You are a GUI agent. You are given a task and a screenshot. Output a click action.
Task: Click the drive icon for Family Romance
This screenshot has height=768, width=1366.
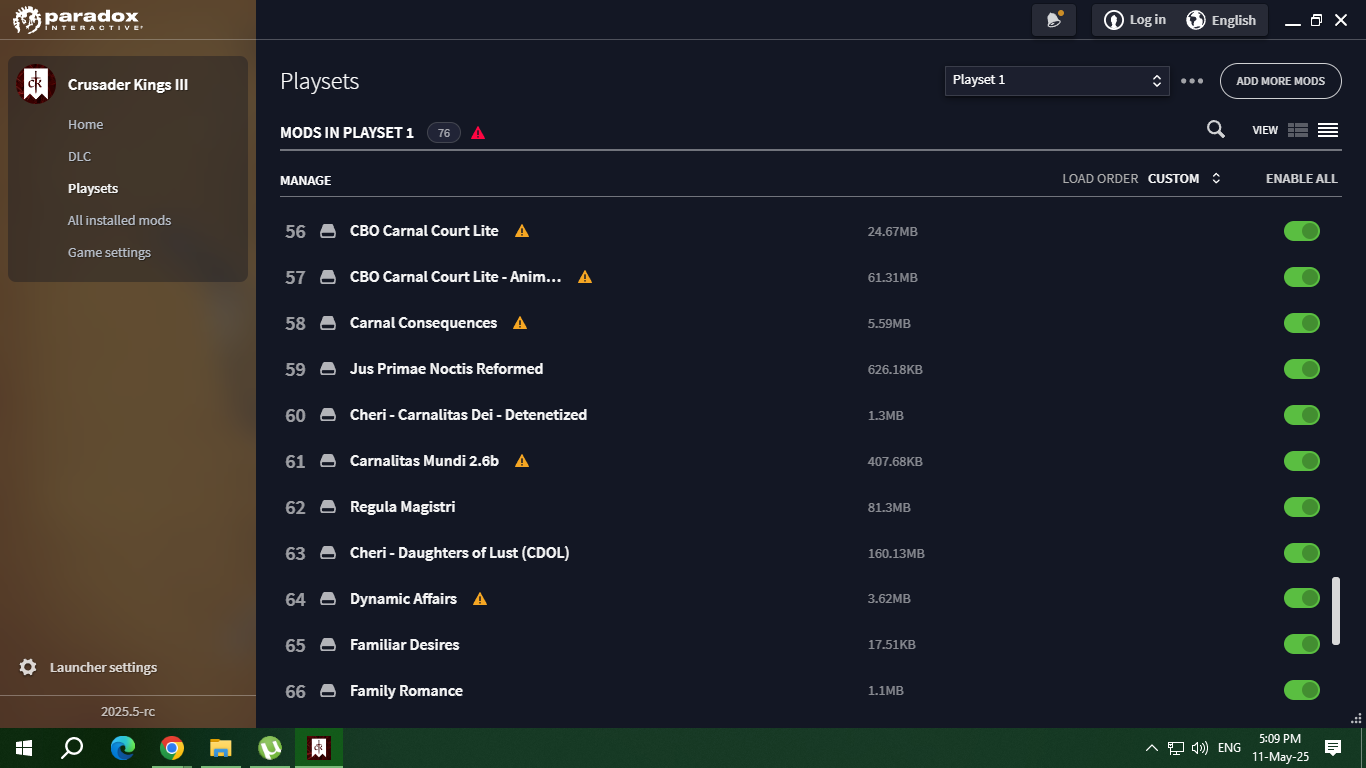point(328,691)
